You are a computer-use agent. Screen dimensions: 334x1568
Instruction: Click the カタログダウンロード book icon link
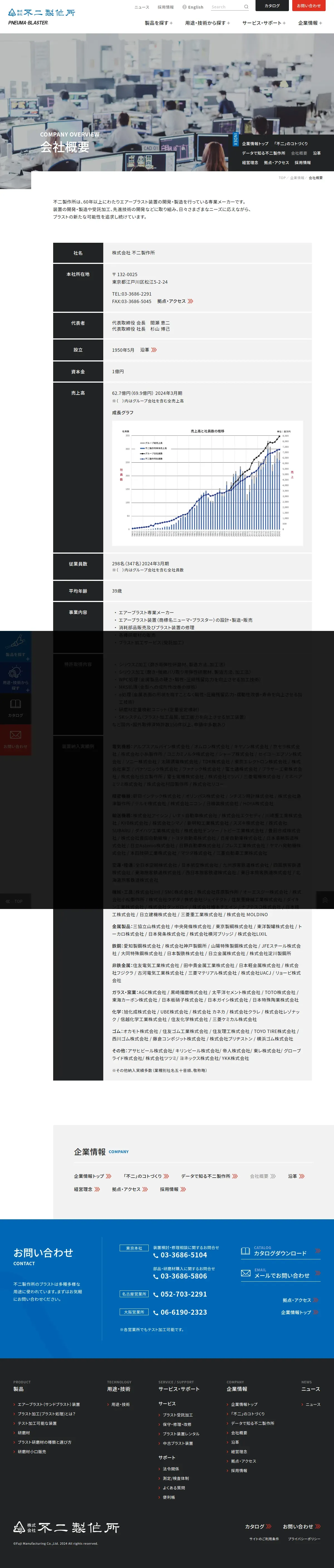click(x=280, y=1252)
